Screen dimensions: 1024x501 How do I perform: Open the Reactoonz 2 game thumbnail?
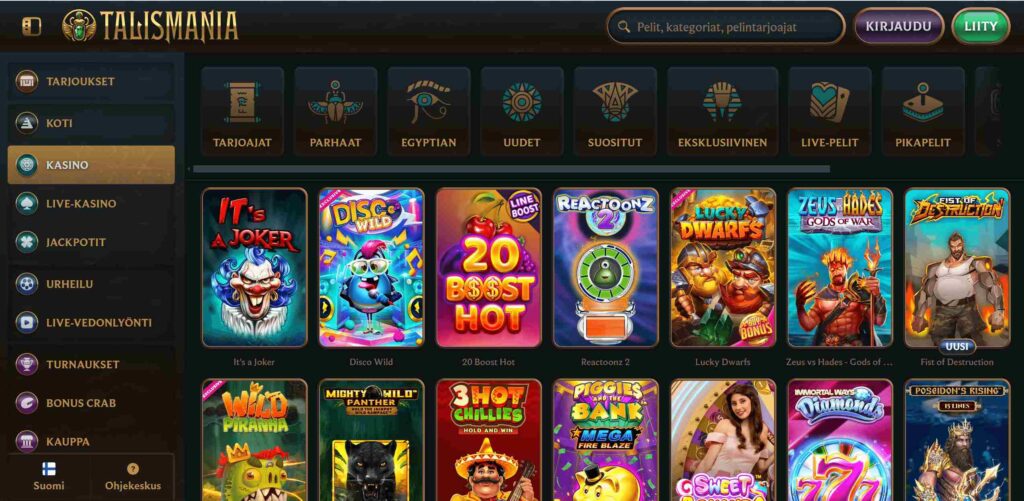pyautogui.click(x=605, y=268)
